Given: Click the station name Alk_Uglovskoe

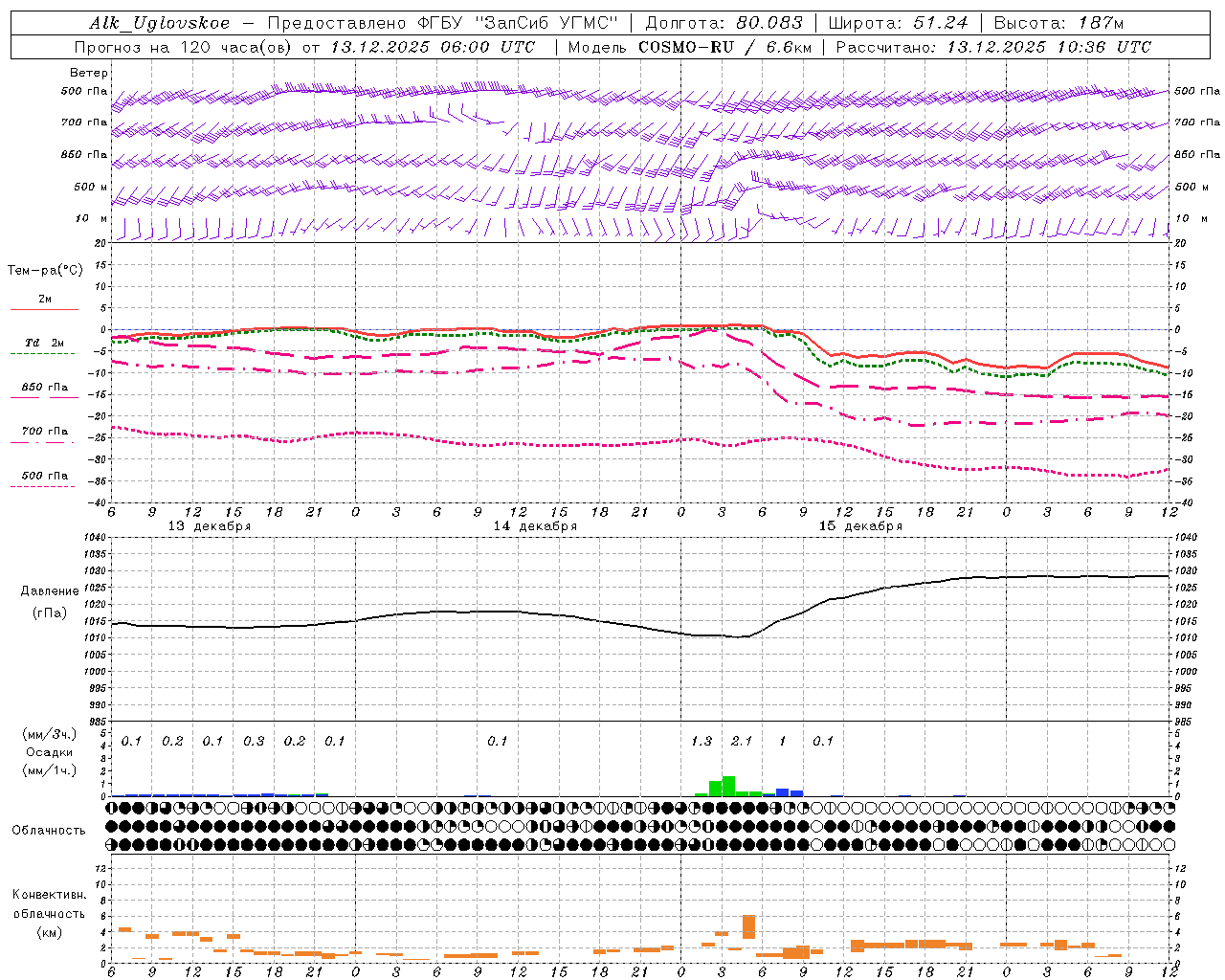Looking at the screenshot, I should point(160,23).
